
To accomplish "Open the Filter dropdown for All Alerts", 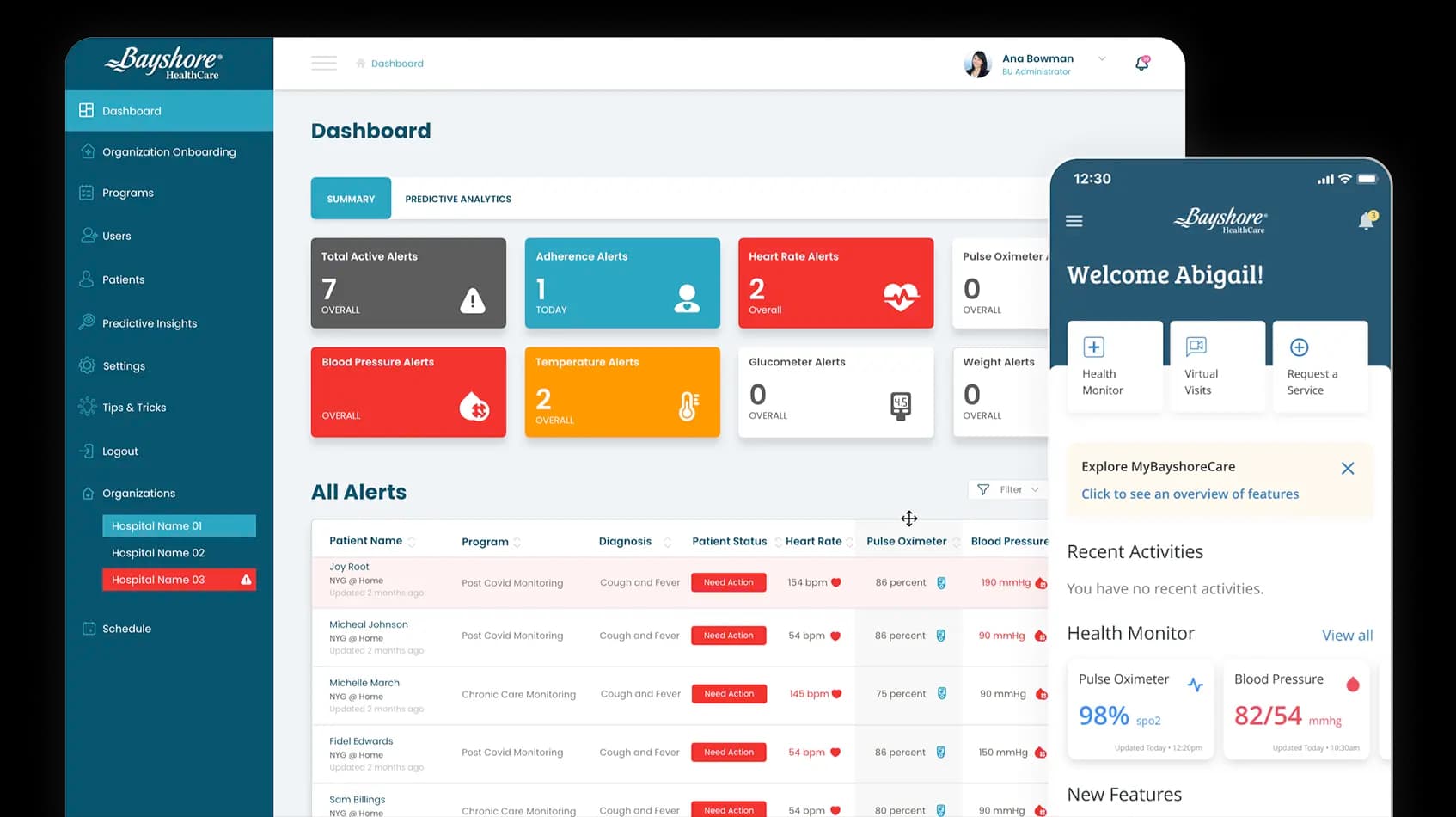I will pos(1009,489).
